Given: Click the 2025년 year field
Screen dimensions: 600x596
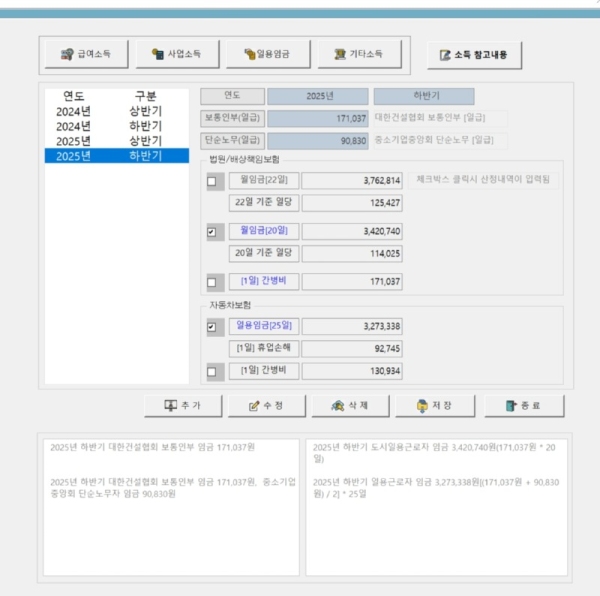Looking at the screenshot, I should pos(318,96).
